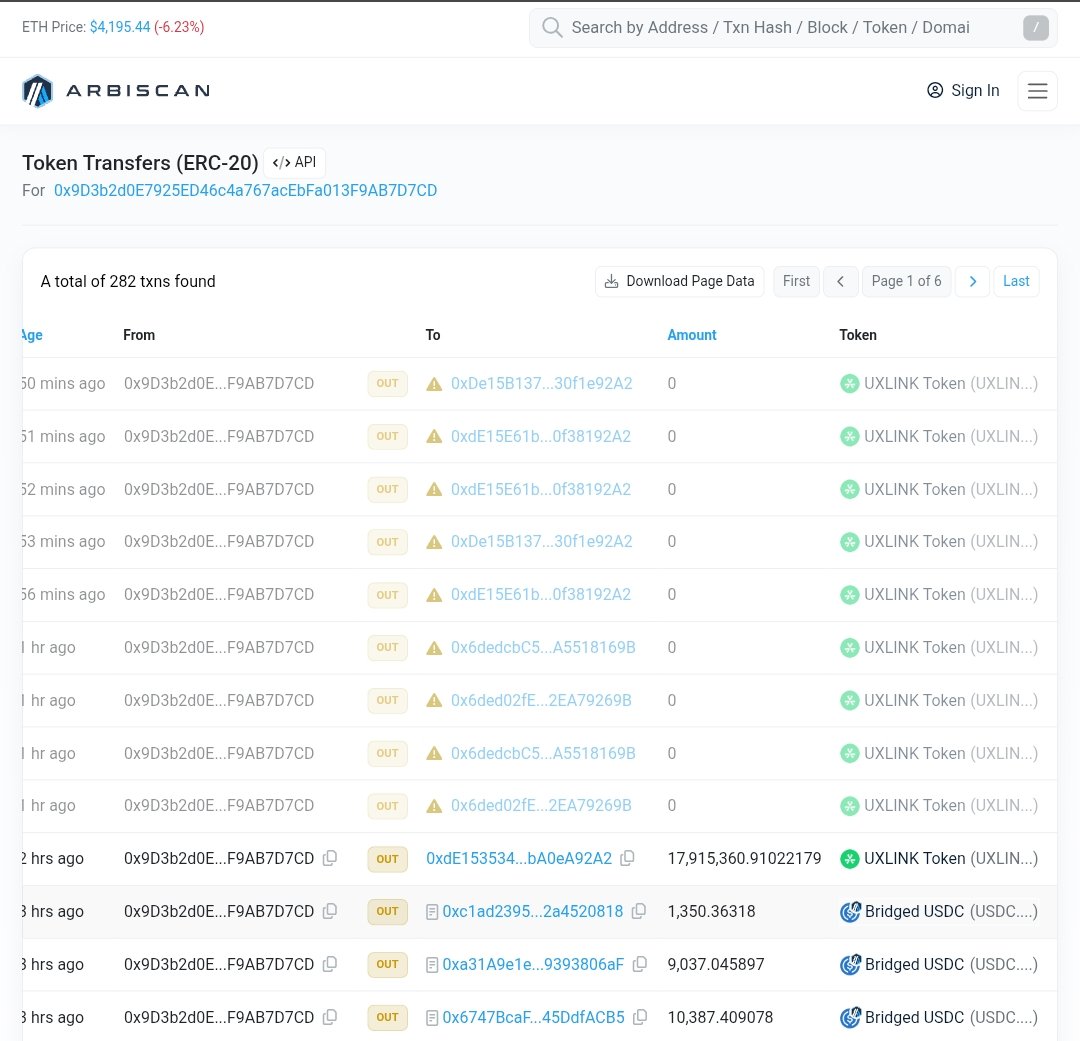Viewport: 1080px width, 1041px height.
Task: Click contract icon beside 0x6747BcaF...45DdfACB5
Action: point(432,1018)
